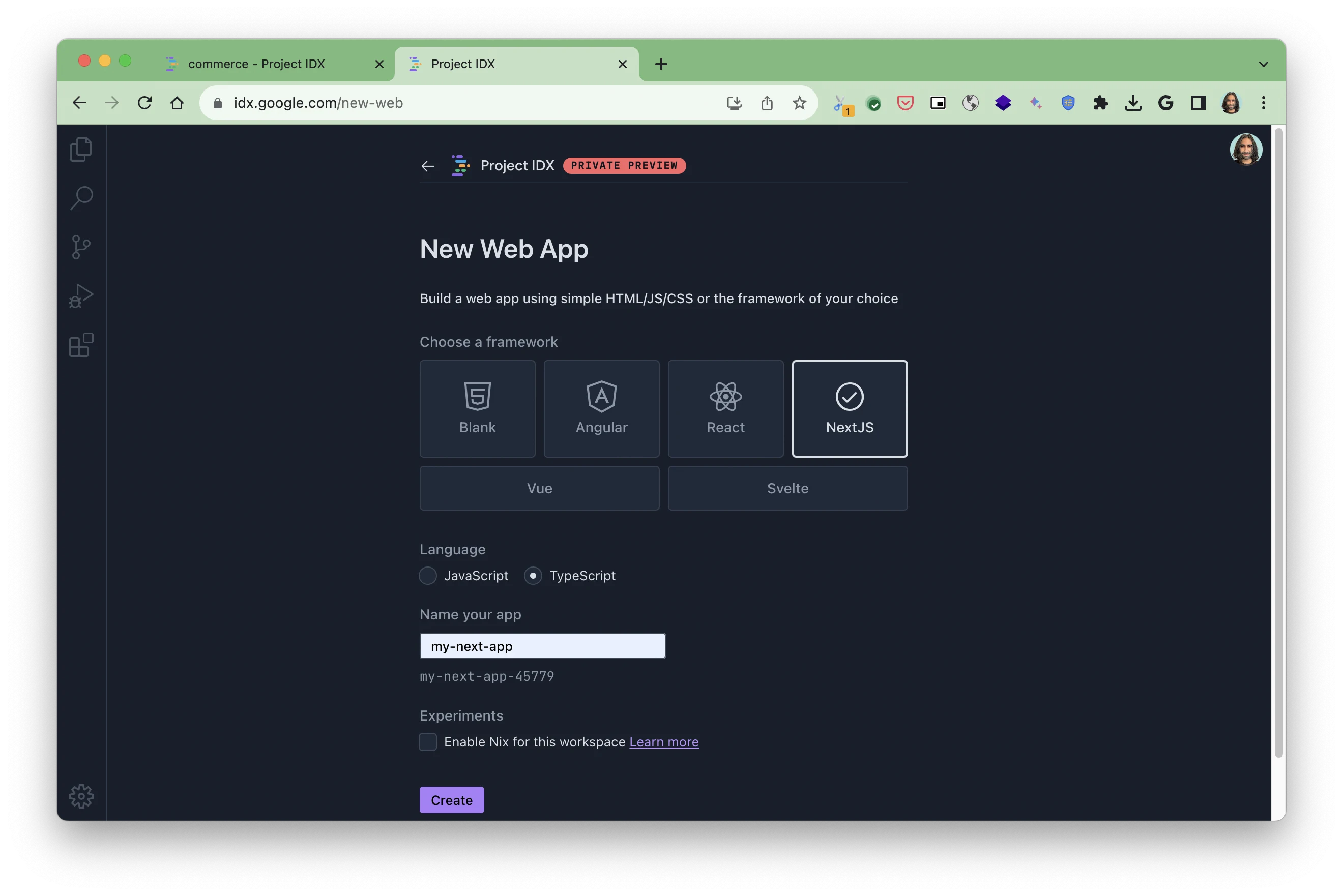
Task: Switch to the commerce - Project IDX tab
Action: (x=257, y=64)
